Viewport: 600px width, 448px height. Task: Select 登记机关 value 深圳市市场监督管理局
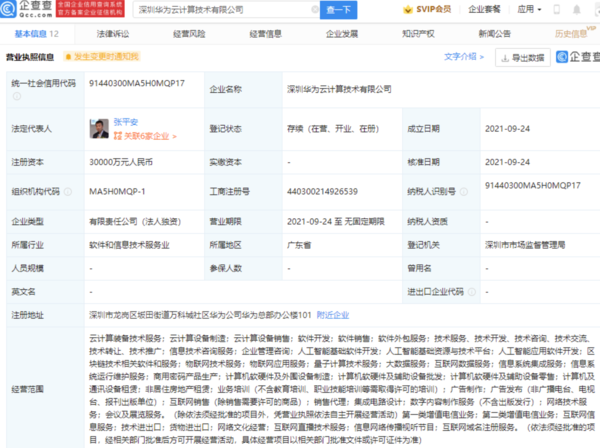click(x=525, y=245)
